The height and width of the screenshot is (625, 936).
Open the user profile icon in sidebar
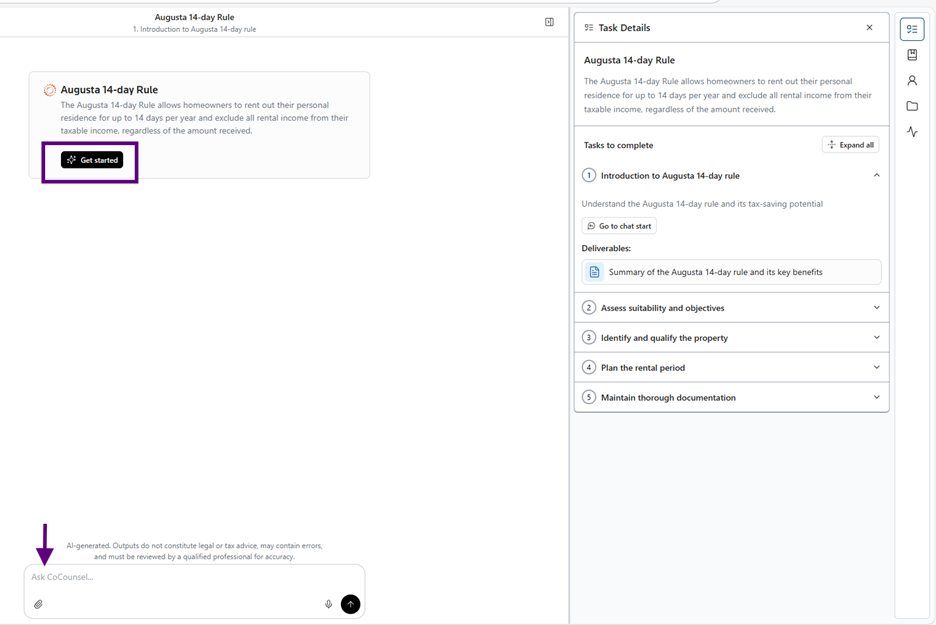912,81
